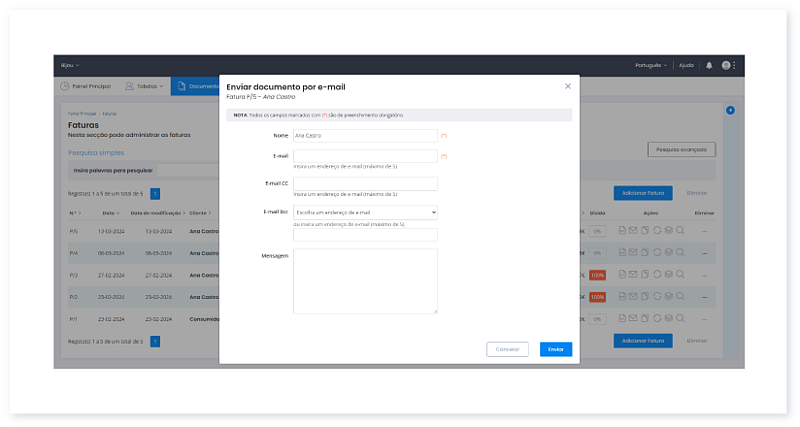Click the Cancelar button
The width and height of the screenshot is (800, 427).
(x=507, y=349)
